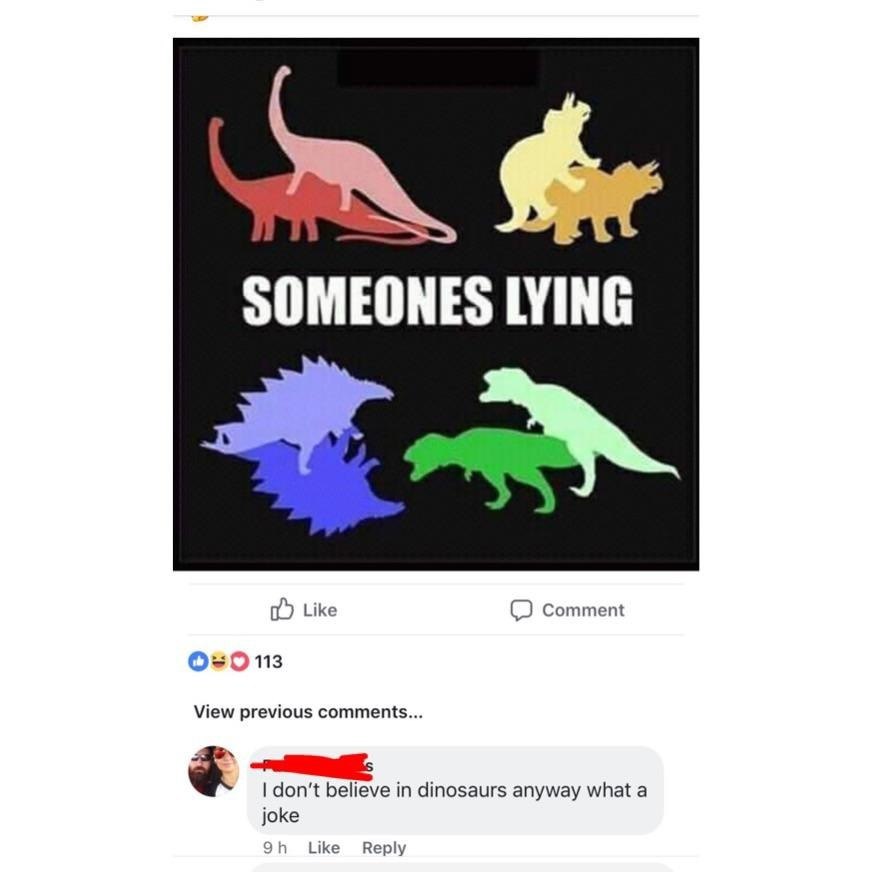The width and height of the screenshot is (873, 873).
Task: Click the red heart Love reaction icon
Action: [239, 661]
